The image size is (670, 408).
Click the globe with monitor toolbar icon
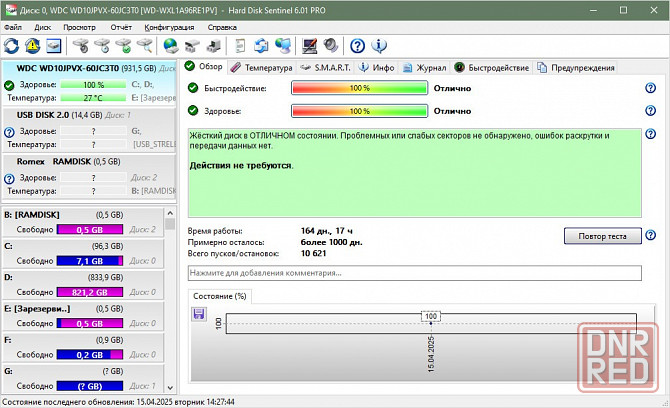283,46
